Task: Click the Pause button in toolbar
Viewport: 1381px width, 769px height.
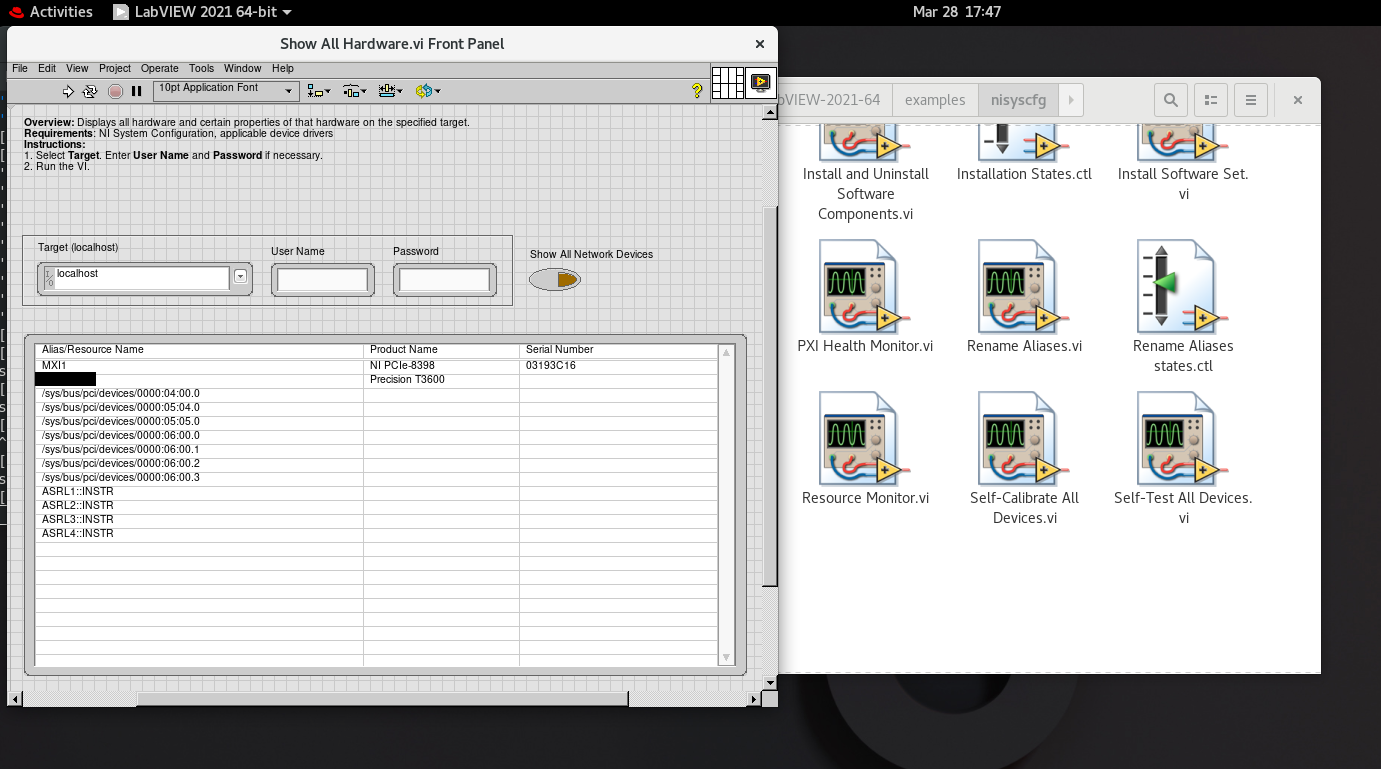Action: pyautogui.click(x=137, y=91)
